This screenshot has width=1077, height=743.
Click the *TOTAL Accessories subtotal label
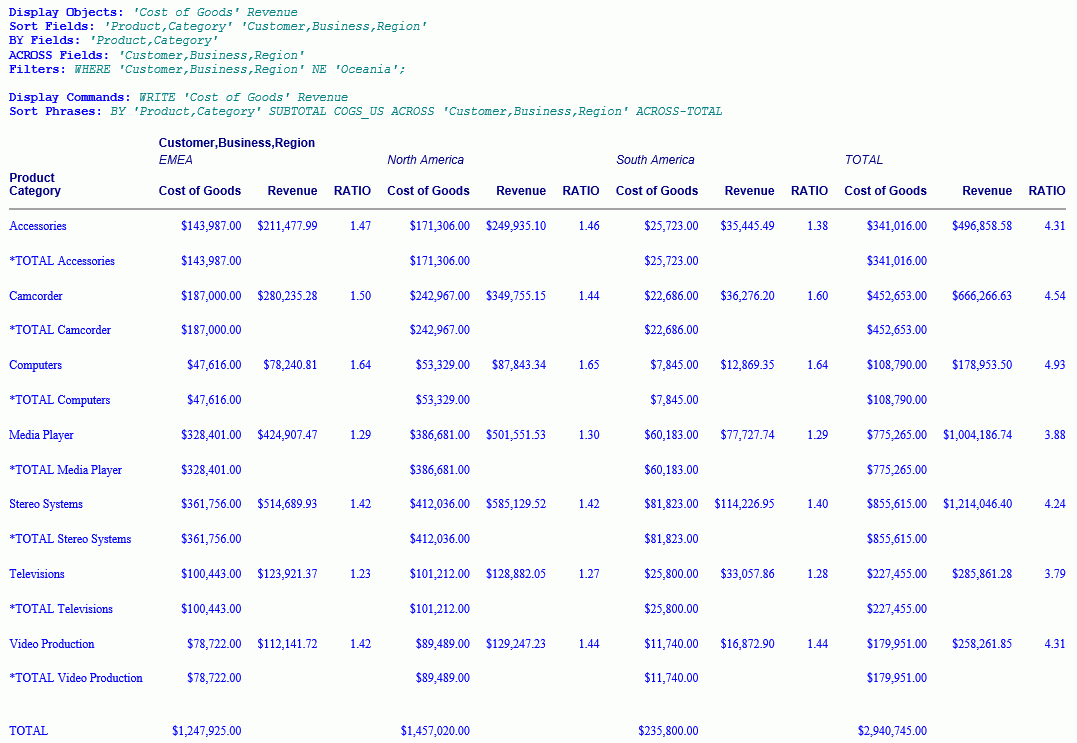click(62, 261)
